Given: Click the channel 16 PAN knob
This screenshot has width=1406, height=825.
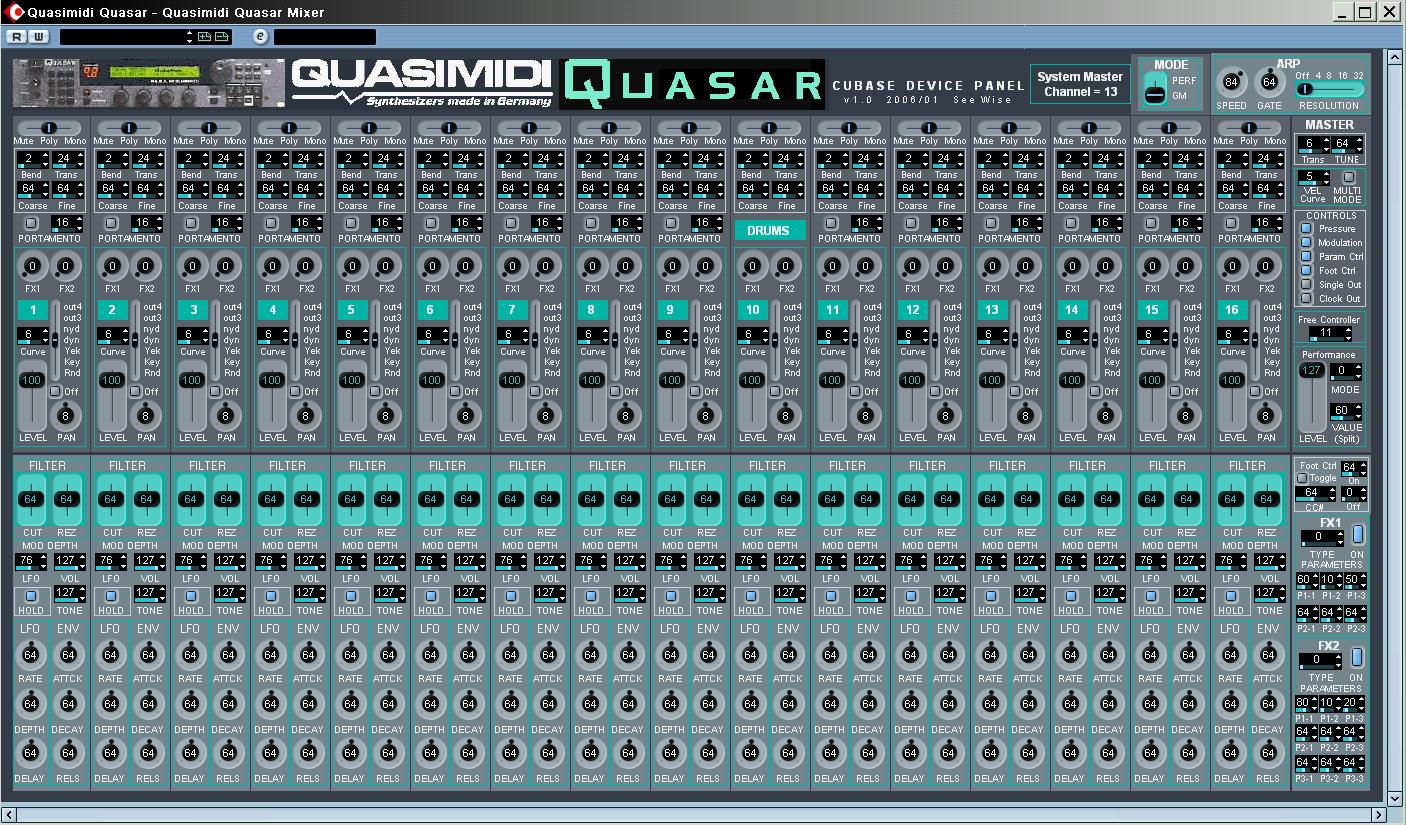Looking at the screenshot, I should [1266, 415].
